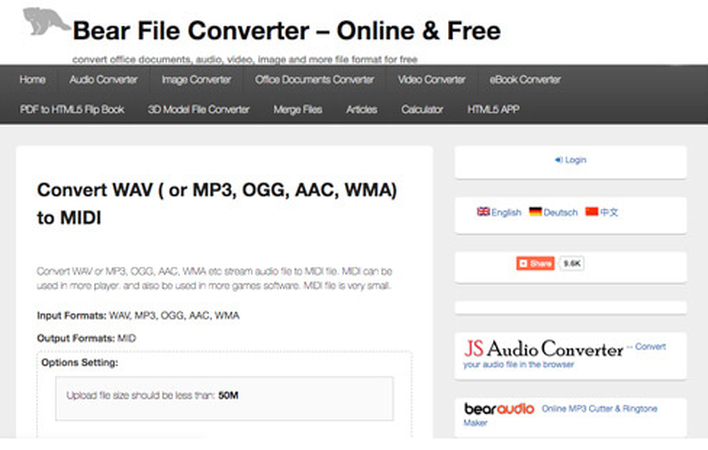Click the 'Options Setting:' label
The width and height of the screenshot is (708, 450).
click(x=79, y=362)
